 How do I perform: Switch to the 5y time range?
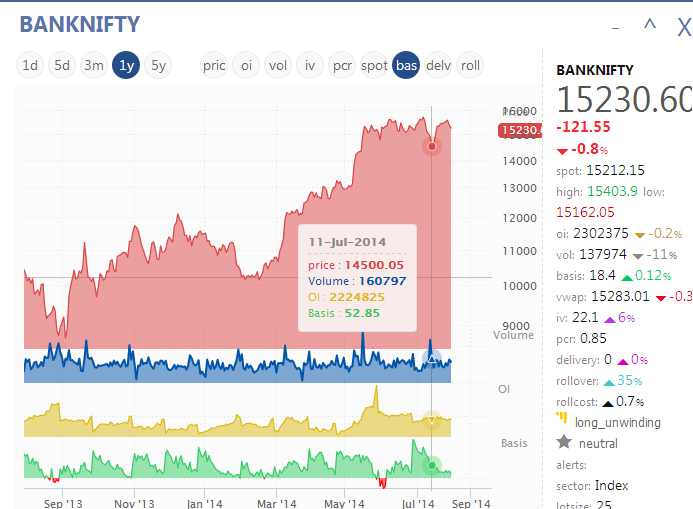tap(158, 66)
